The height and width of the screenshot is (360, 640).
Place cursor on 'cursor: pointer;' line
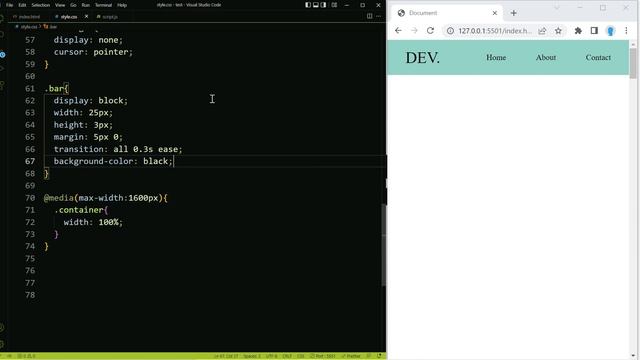pyautogui.click(x=93, y=52)
